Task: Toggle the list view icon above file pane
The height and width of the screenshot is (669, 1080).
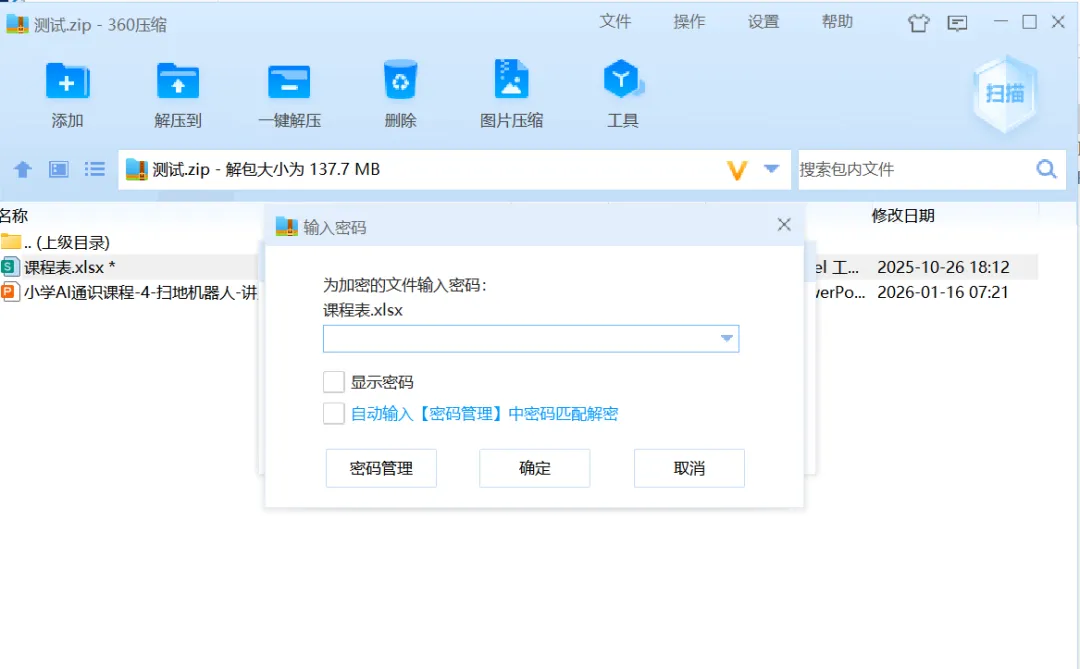Action: point(94,169)
